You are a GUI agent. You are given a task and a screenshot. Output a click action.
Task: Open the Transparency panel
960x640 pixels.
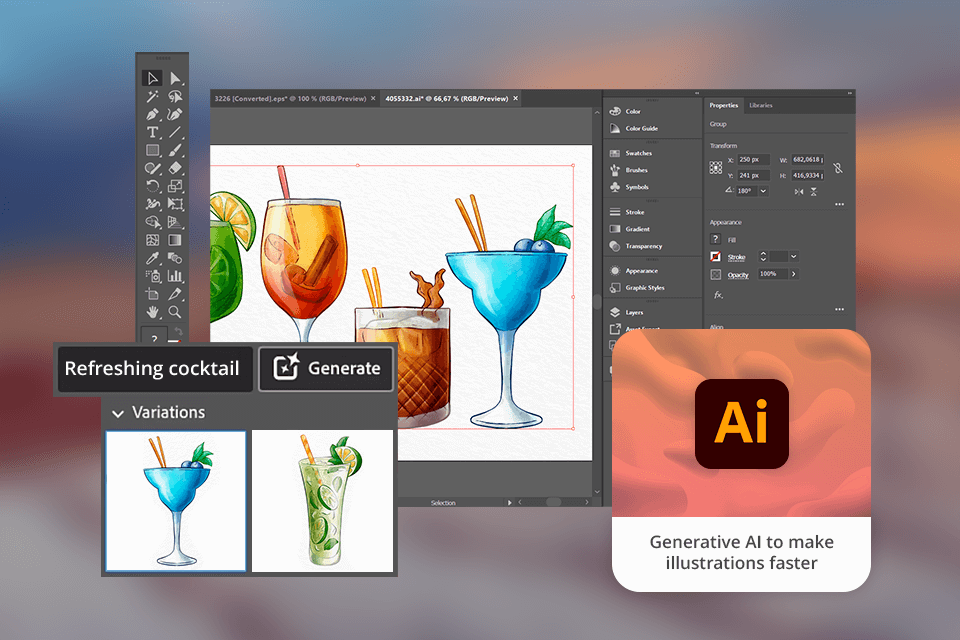click(636, 246)
